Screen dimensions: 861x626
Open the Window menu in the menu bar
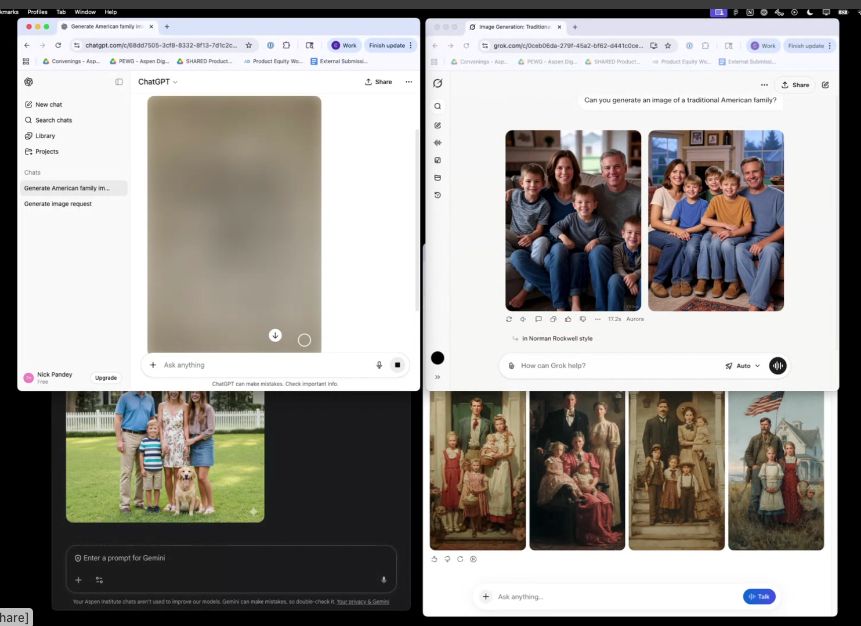coord(84,11)
